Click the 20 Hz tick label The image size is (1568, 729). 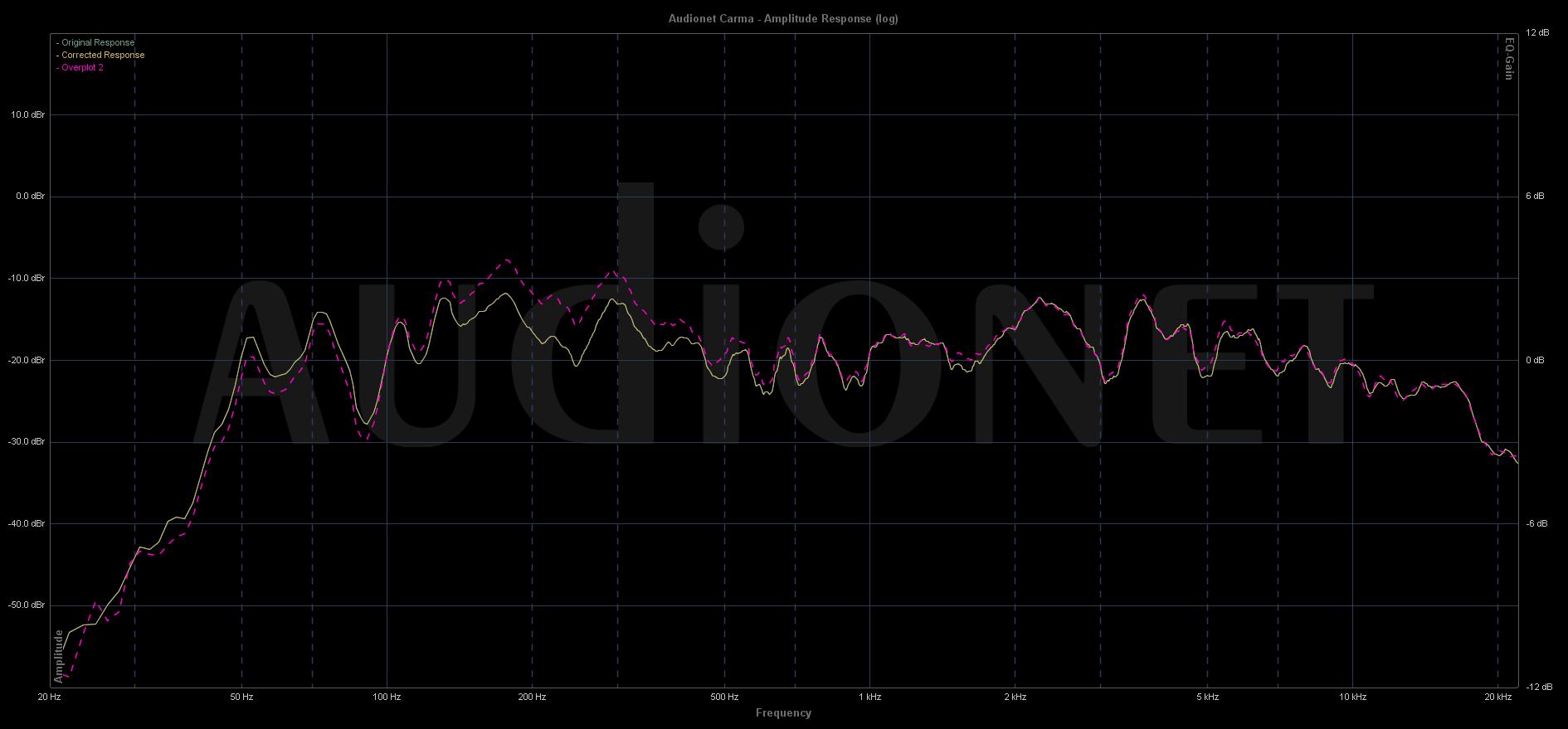(50, 697)
